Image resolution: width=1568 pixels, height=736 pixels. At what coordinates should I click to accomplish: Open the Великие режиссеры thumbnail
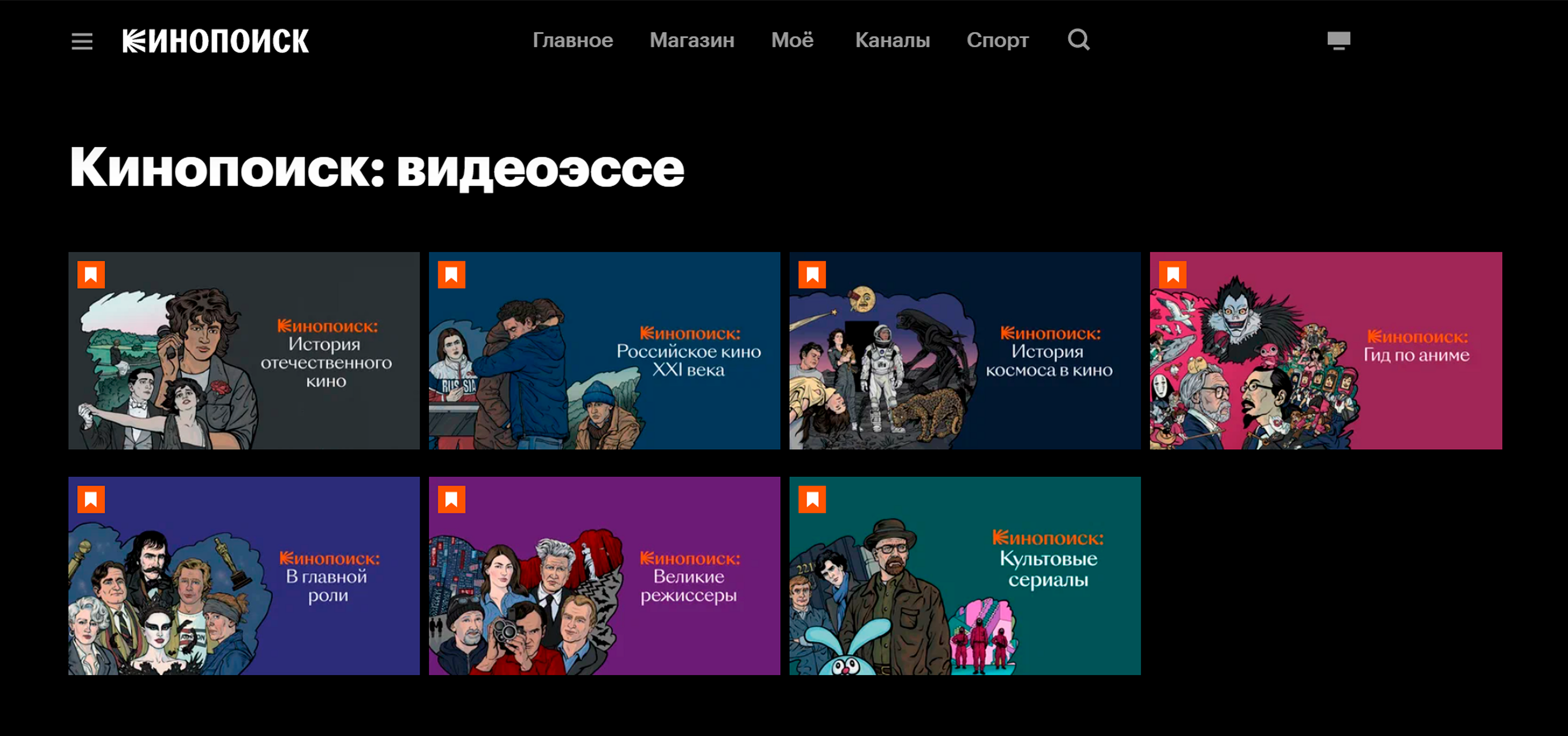point(605,576)
